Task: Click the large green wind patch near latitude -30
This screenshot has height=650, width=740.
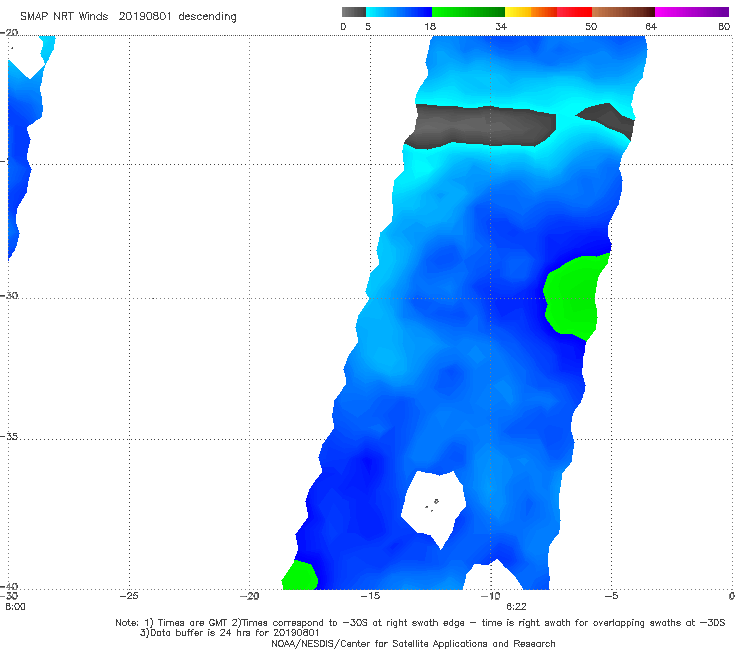Action: 572,297
